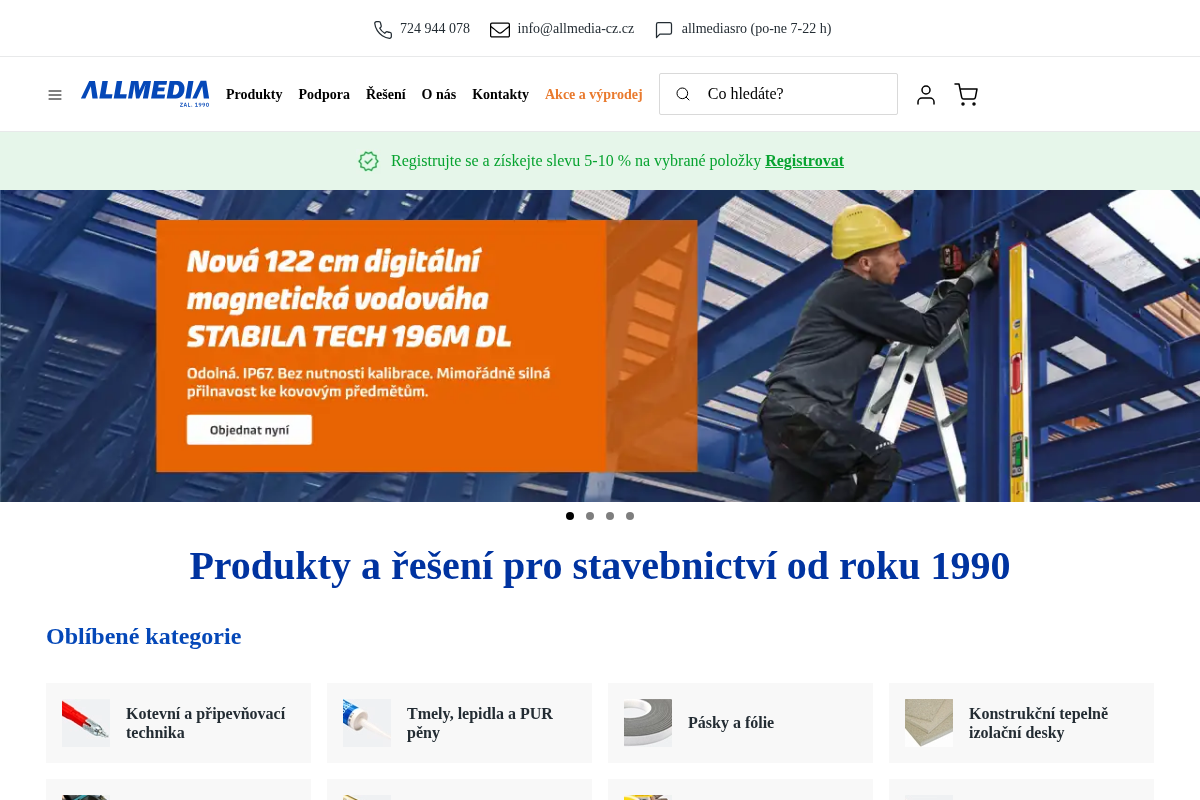Click the Registrovat link
This screenshot has width=1200, height=800.
[804, 161]
